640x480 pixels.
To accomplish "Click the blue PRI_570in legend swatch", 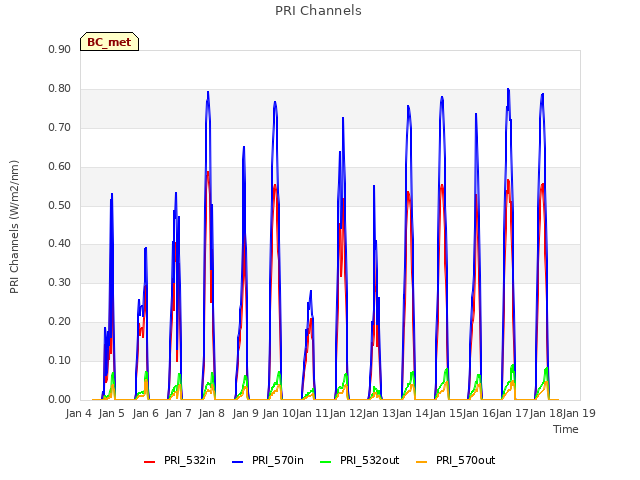I will pos(238,462).
